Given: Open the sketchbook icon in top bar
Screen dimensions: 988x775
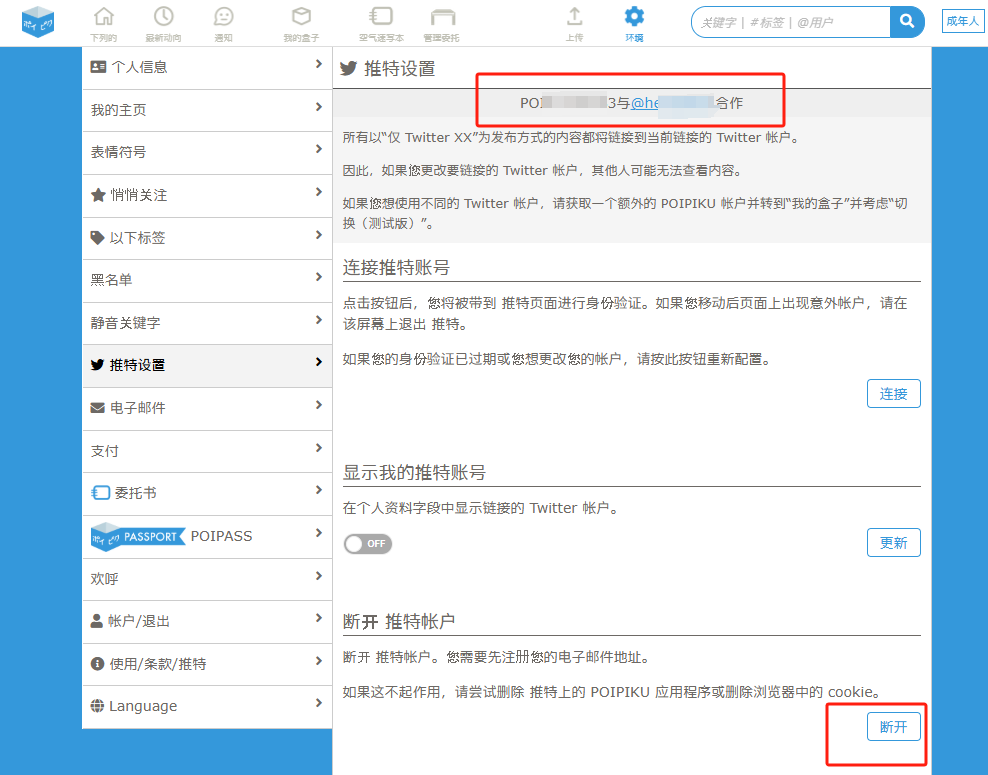Looking at the screenshot, I should [381, 16].
